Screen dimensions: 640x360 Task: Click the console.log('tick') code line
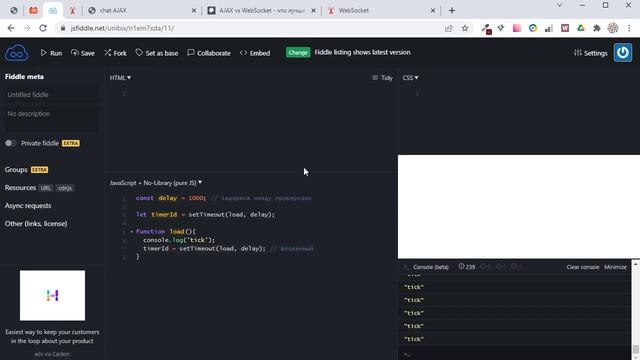click(179, 240)
